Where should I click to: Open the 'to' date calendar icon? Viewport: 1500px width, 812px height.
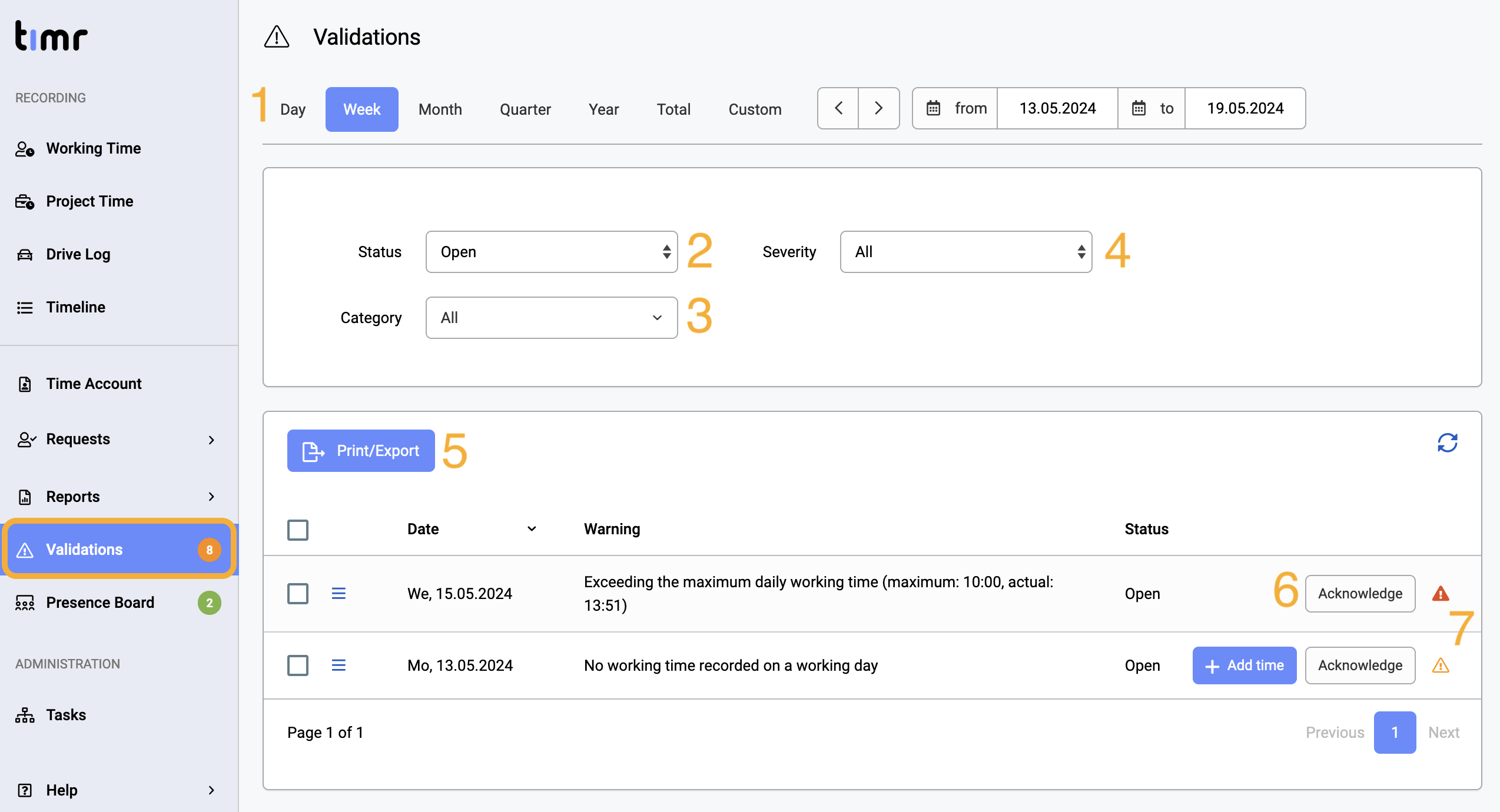(x=1139, y=108)
